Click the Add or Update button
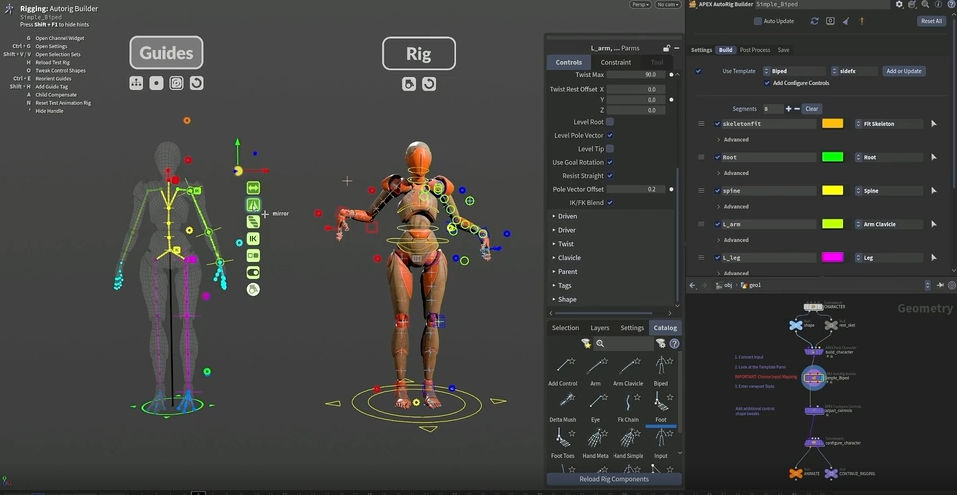The width and height of the screenshot is (957, 495). click(904, 71)
